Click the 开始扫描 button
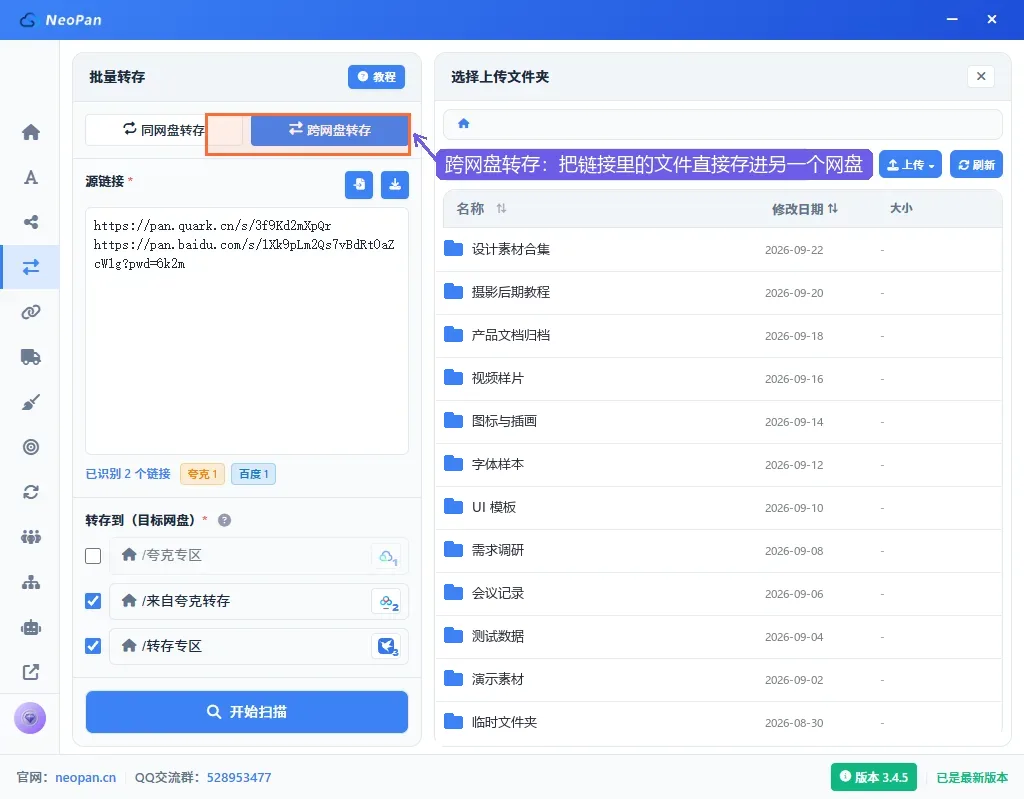Viewport: 1024px width, 799px height. tap(247, 712)
